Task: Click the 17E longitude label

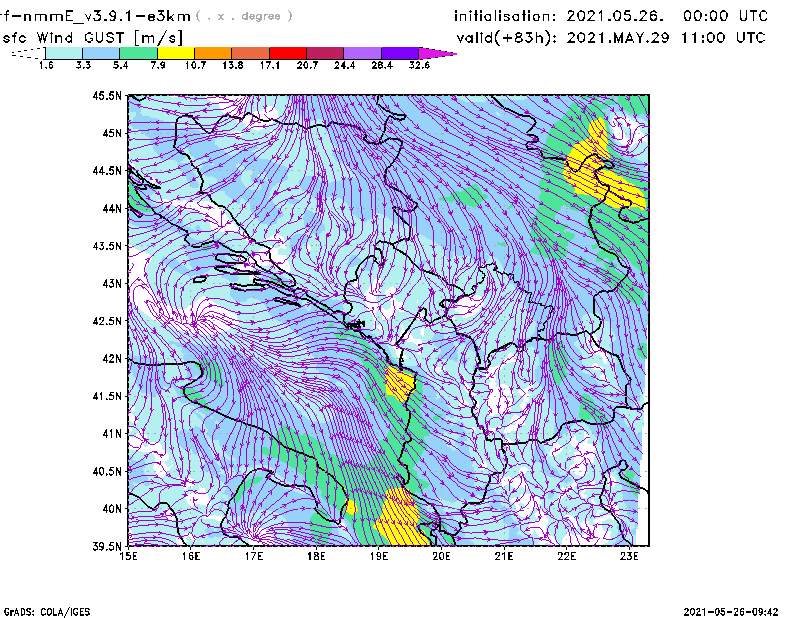Action: coord(254,556)
